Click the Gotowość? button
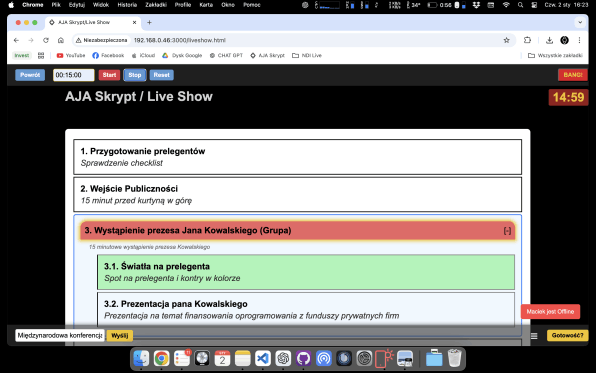 [567, 336]
